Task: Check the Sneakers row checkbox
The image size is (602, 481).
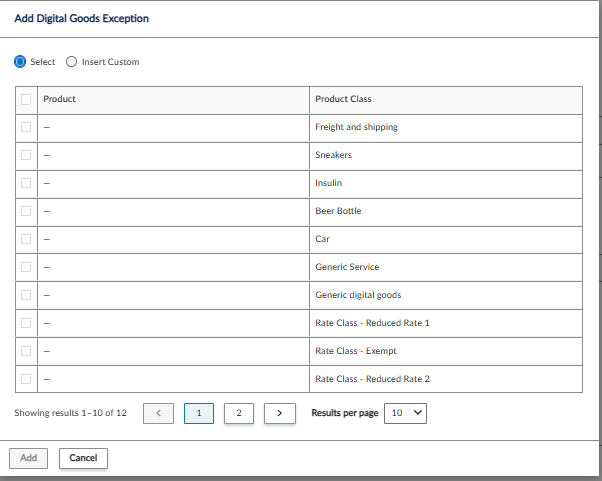Action: coord(26,155)
